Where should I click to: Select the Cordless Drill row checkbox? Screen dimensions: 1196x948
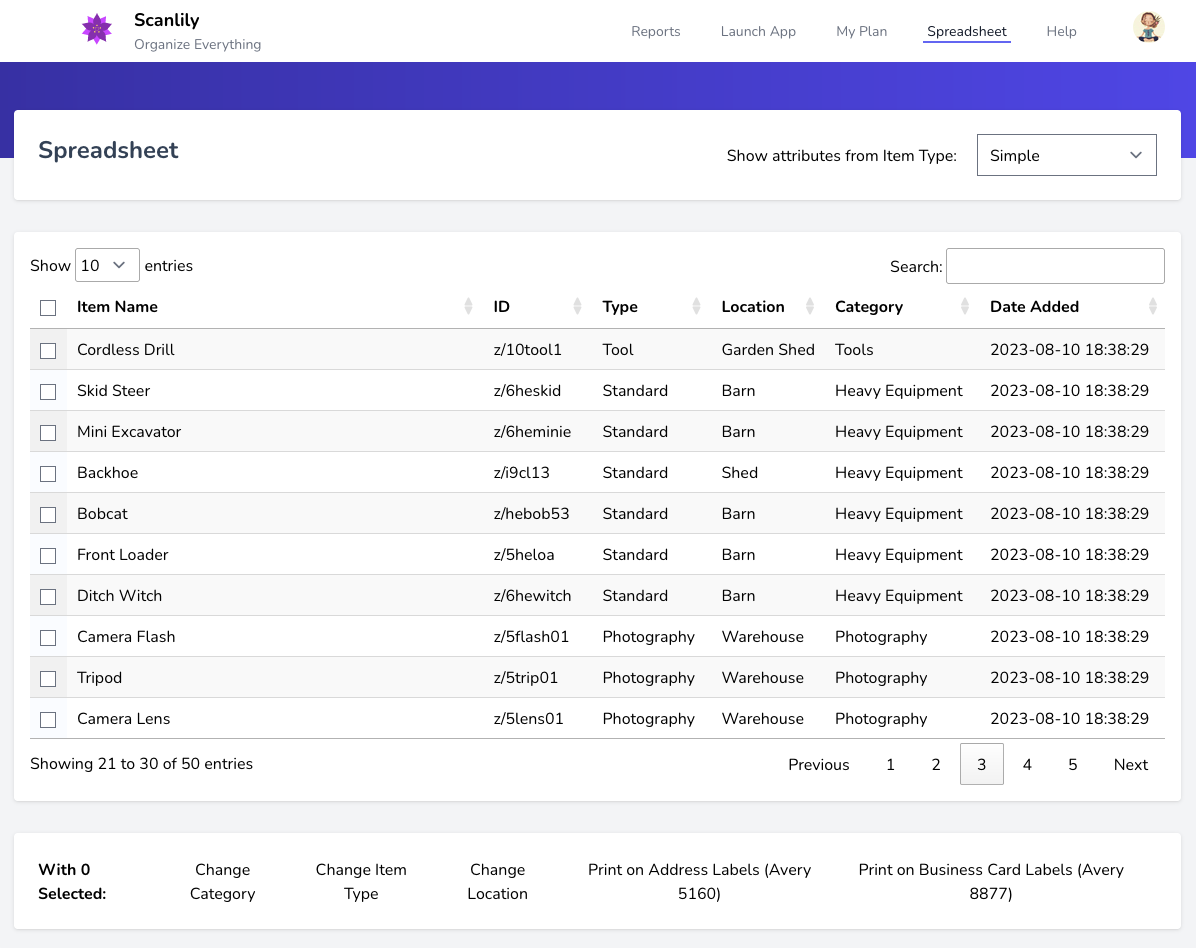coord(48,351)
